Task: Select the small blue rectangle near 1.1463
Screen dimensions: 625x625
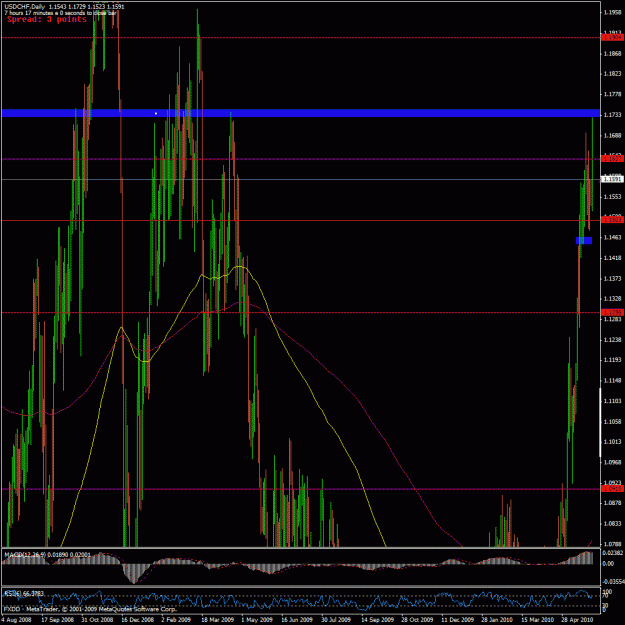Action: (584, 240)
